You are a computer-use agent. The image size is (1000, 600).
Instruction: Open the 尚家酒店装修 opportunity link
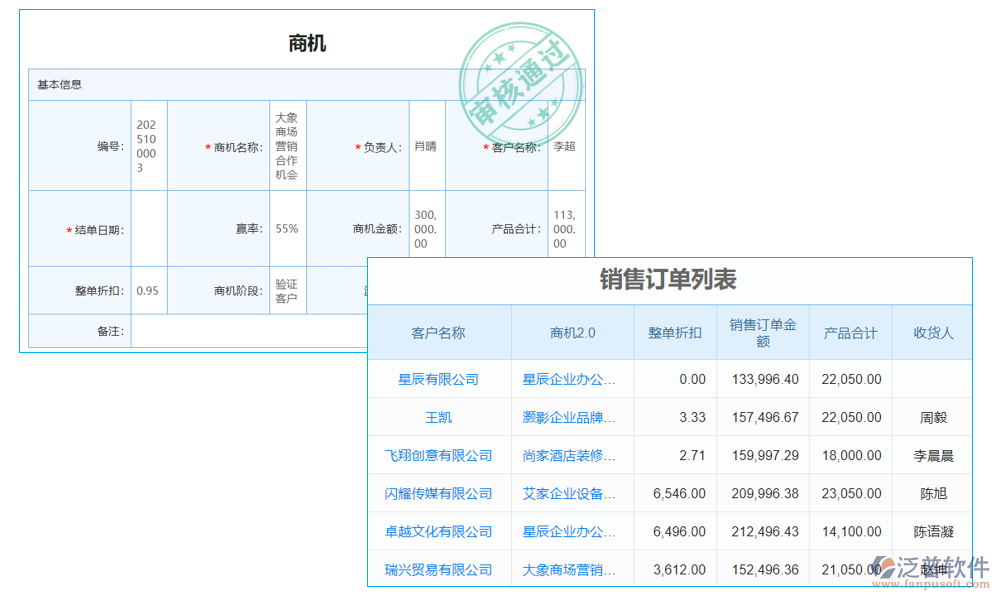click(x=572, y=455)
